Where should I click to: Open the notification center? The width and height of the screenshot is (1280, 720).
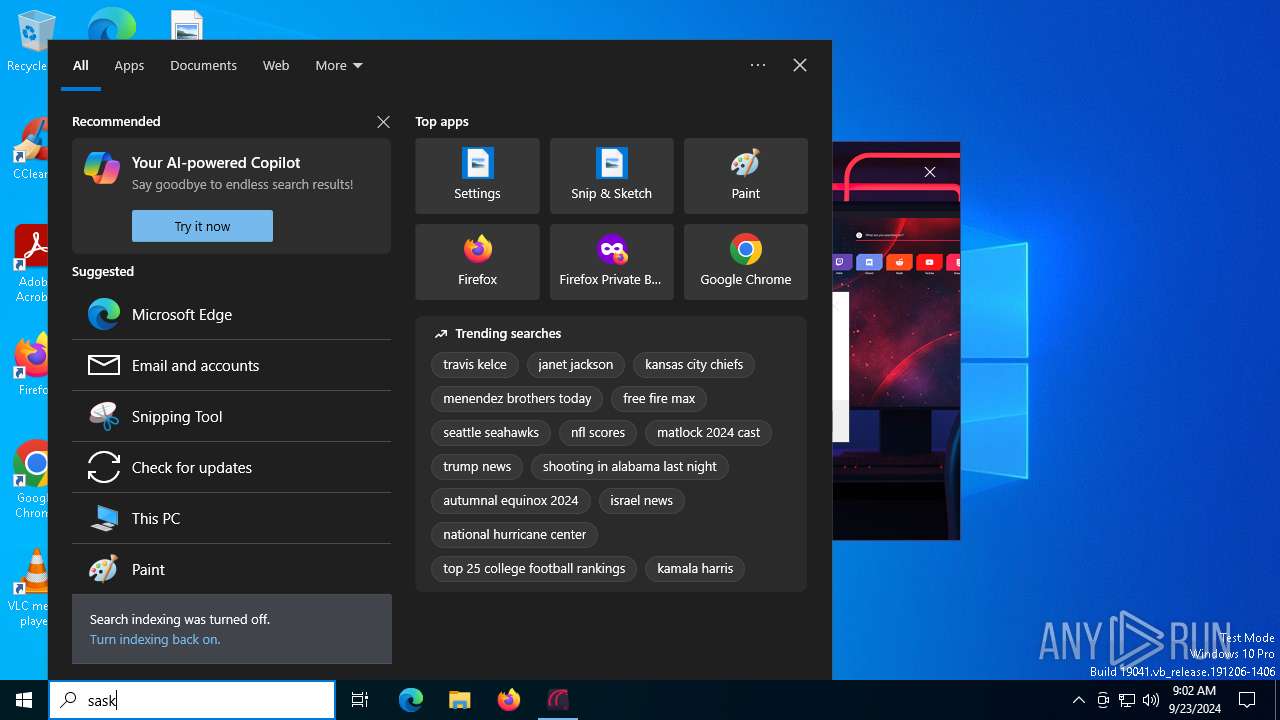point(1247,700)
